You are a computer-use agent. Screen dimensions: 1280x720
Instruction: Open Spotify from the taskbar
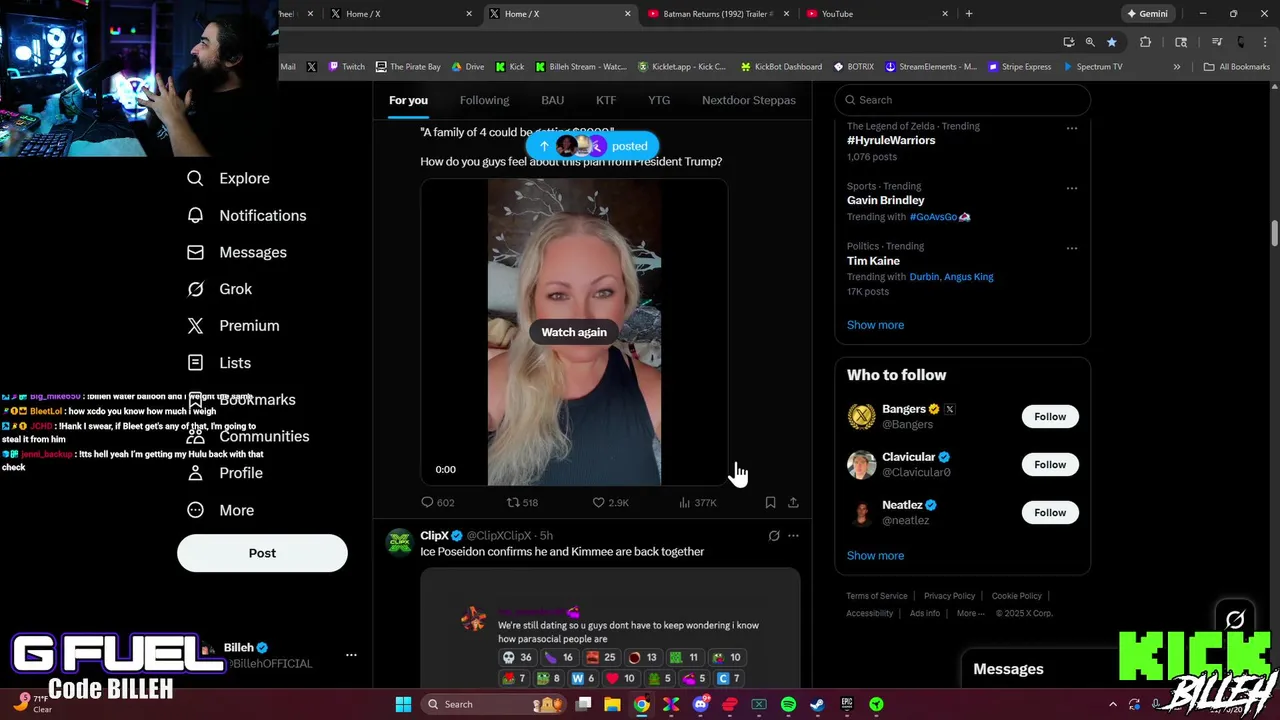pyautogui.click(x=788, y=704)
